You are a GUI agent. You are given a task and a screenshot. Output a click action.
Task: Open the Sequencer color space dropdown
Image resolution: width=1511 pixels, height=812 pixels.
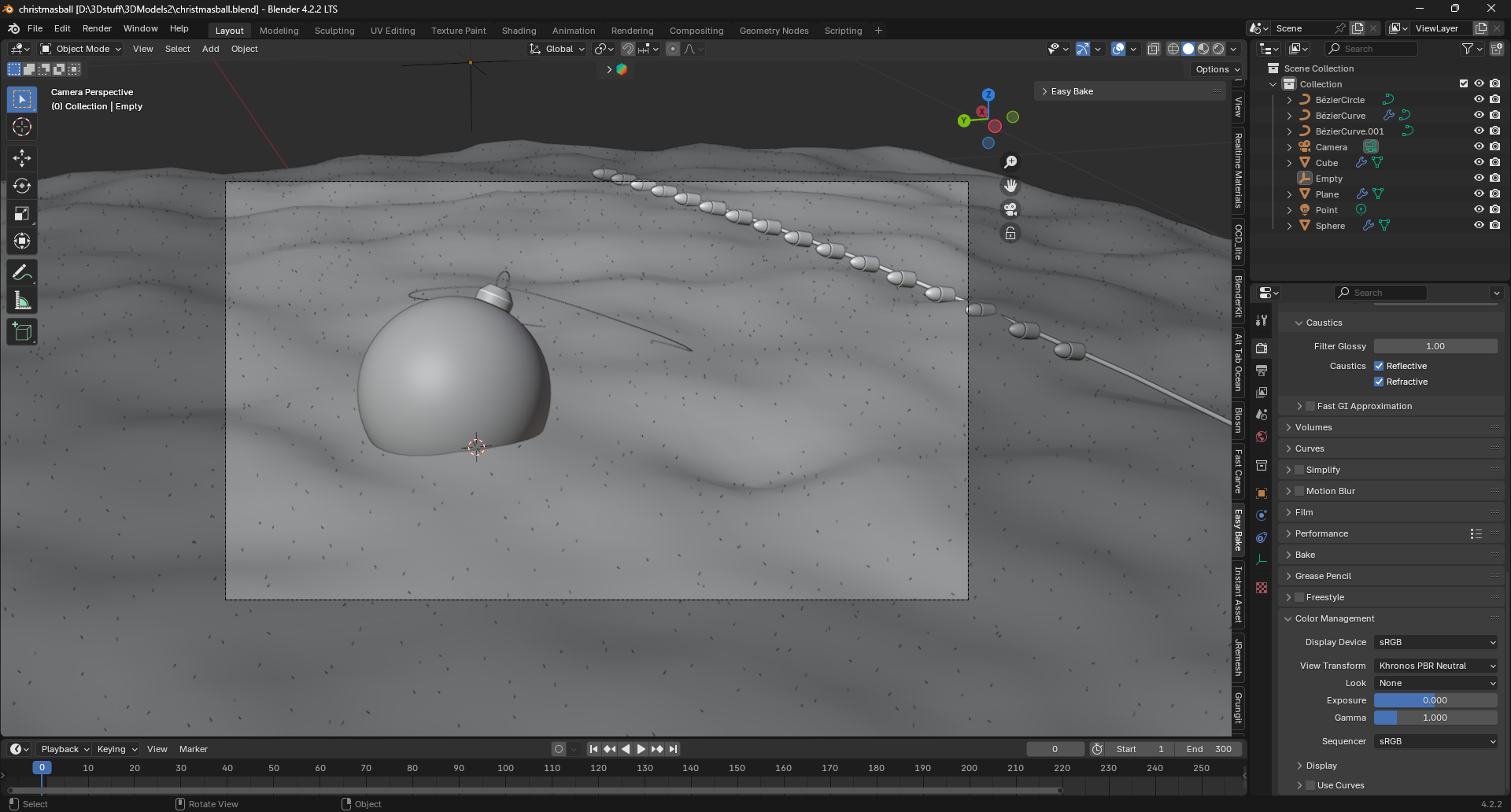tap(1436, 741)
